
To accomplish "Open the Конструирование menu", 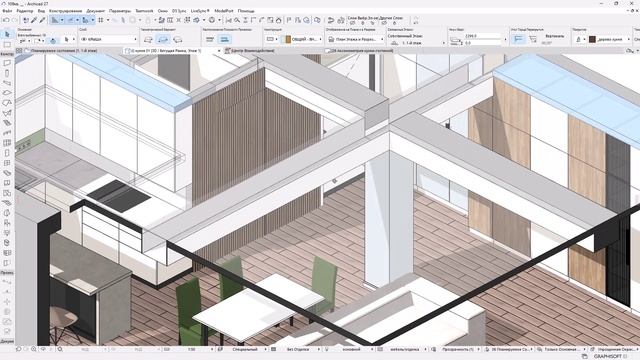I will pos(66,11).
